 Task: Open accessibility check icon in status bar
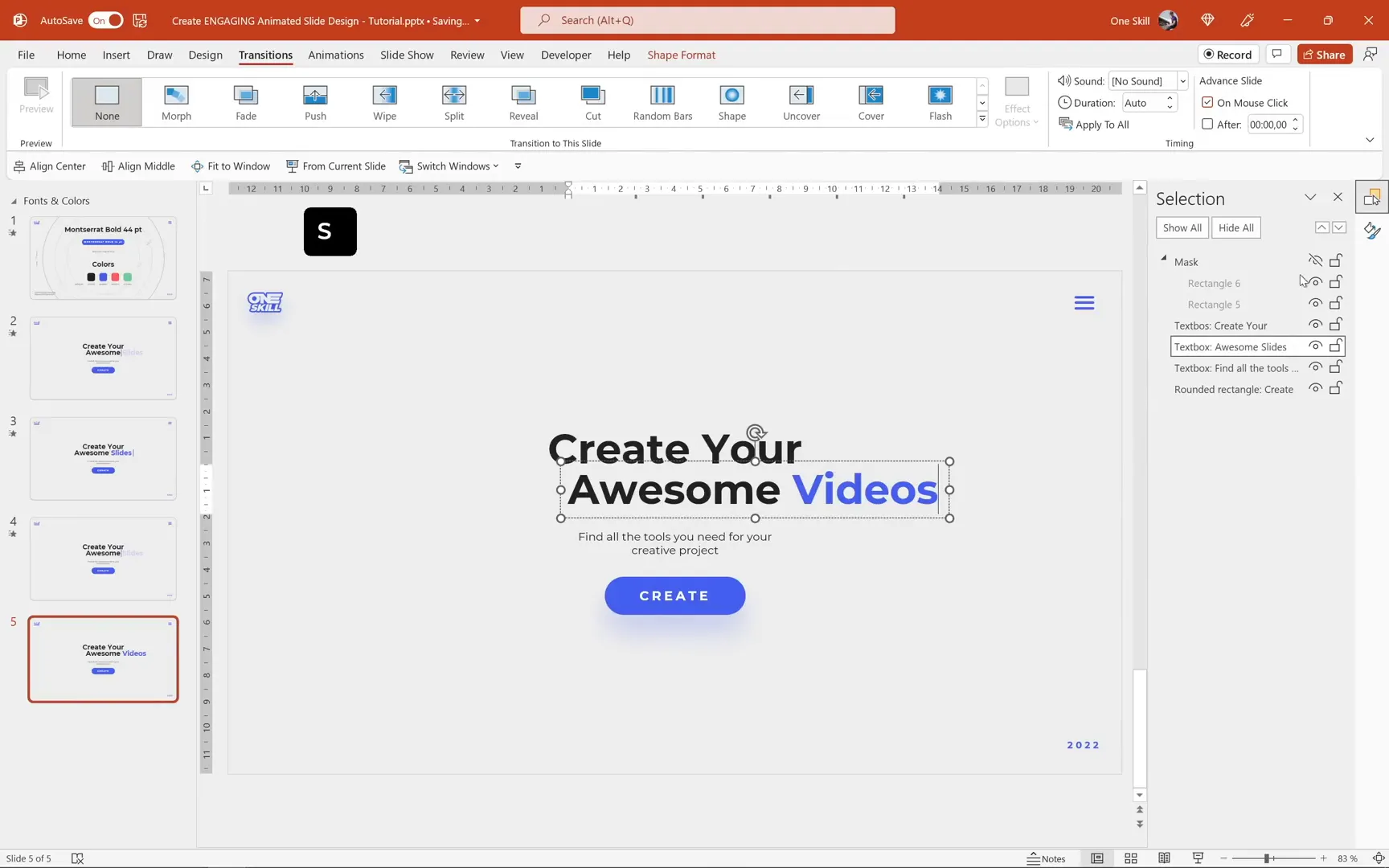[x=77, y=858]
